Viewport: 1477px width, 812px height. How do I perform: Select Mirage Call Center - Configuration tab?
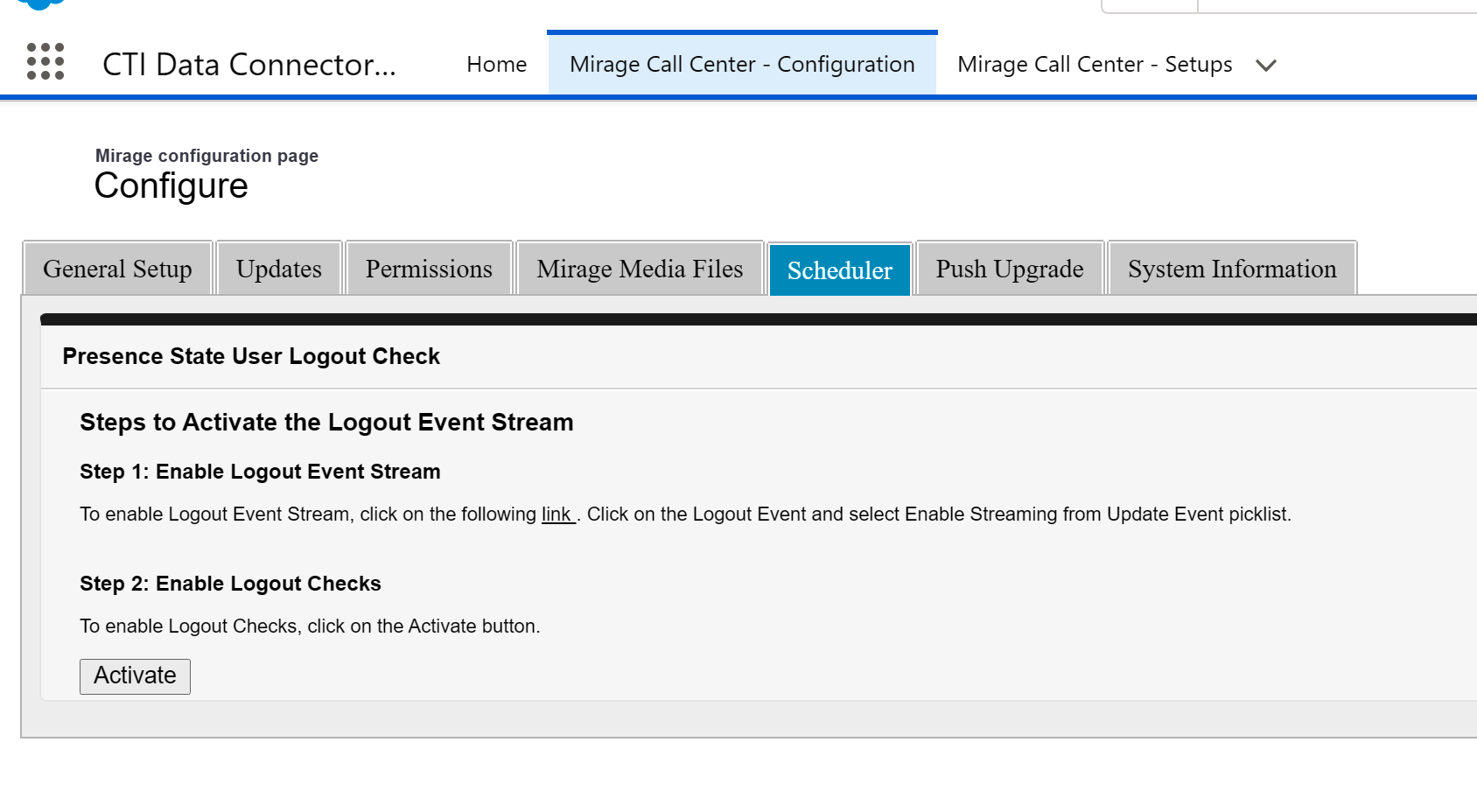pos(742,65)
